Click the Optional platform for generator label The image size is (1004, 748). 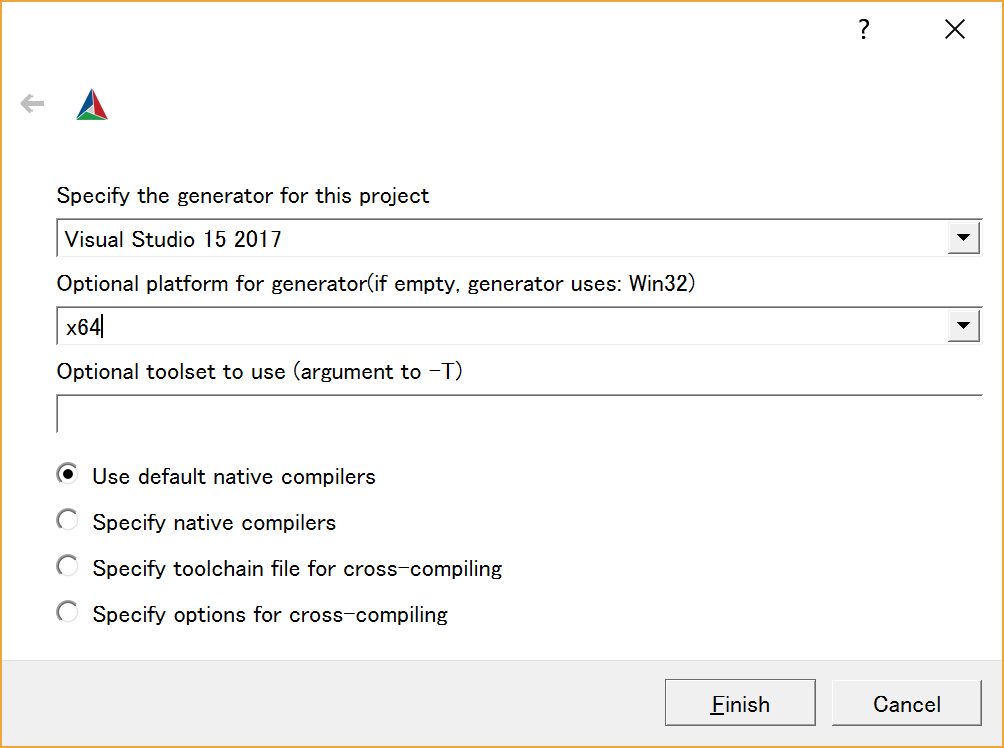pyautogui.click(x=376, y=283)
